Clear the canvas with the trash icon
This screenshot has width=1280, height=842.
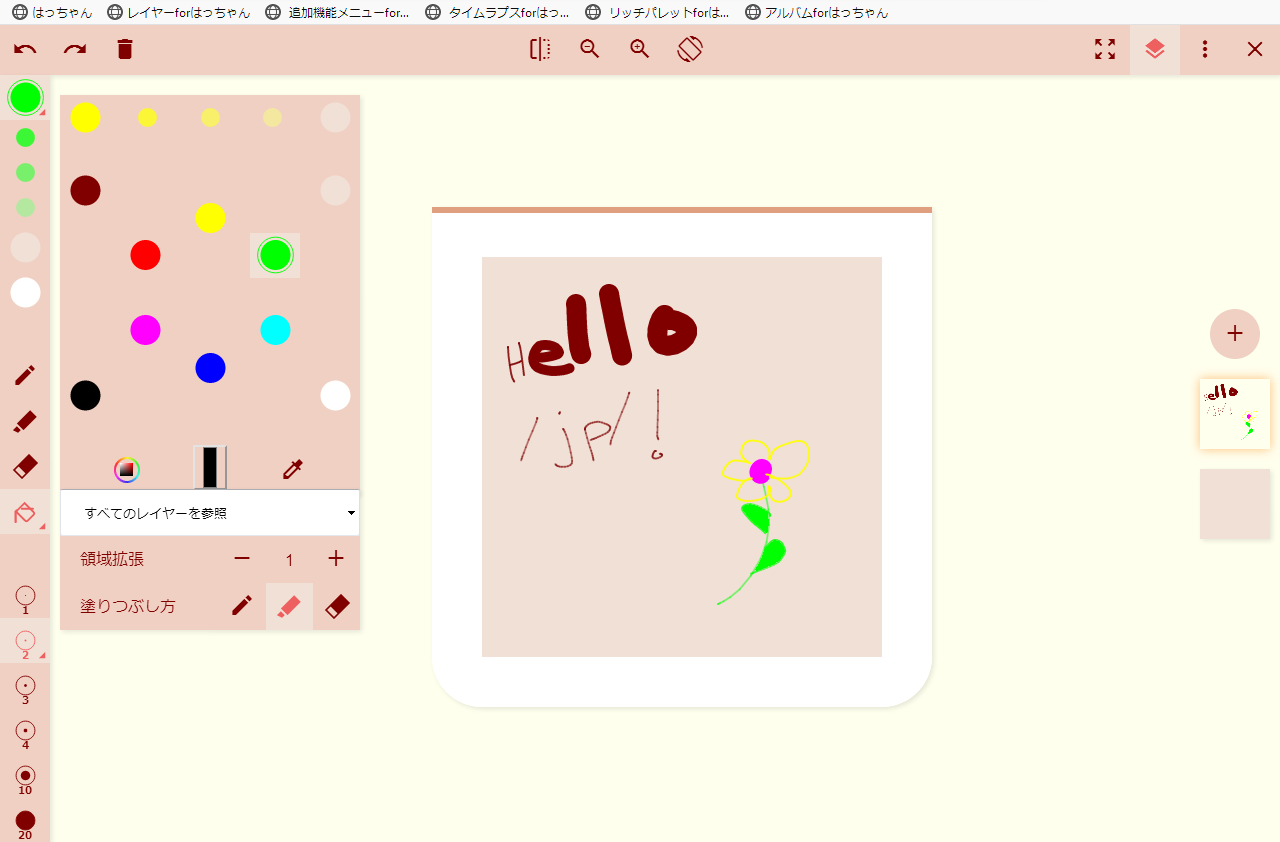125,49
